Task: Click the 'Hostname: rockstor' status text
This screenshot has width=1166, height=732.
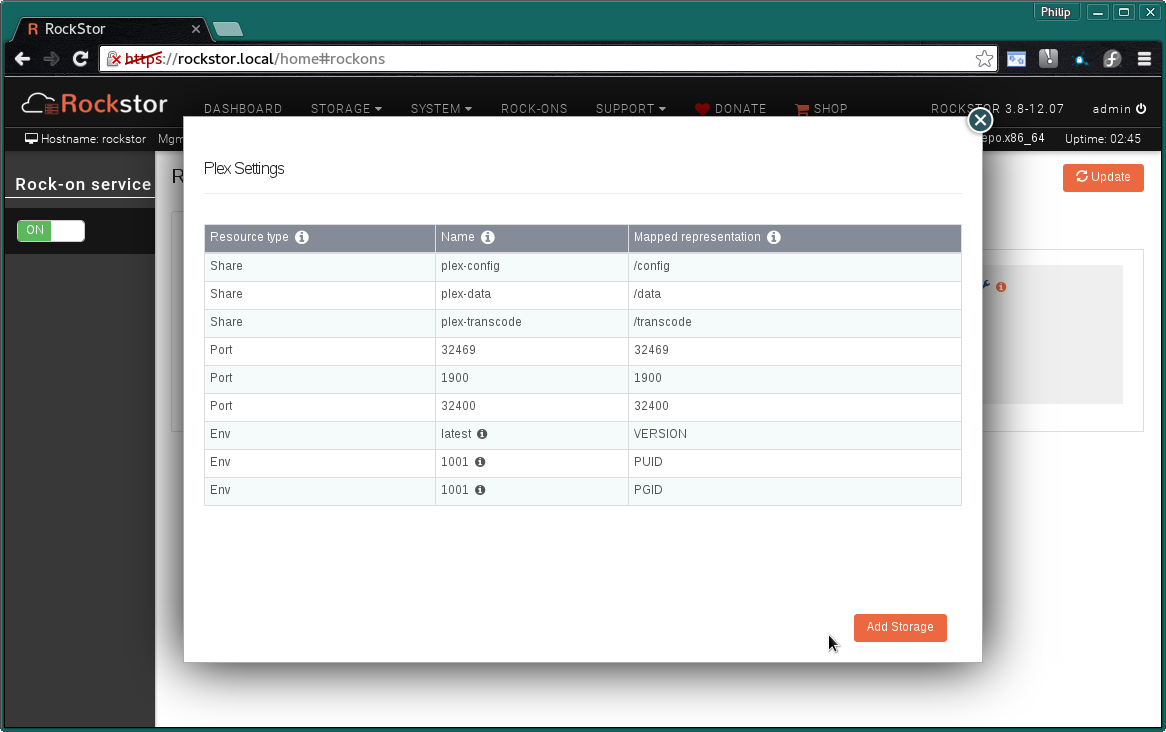Action: [x=93, y=139]
